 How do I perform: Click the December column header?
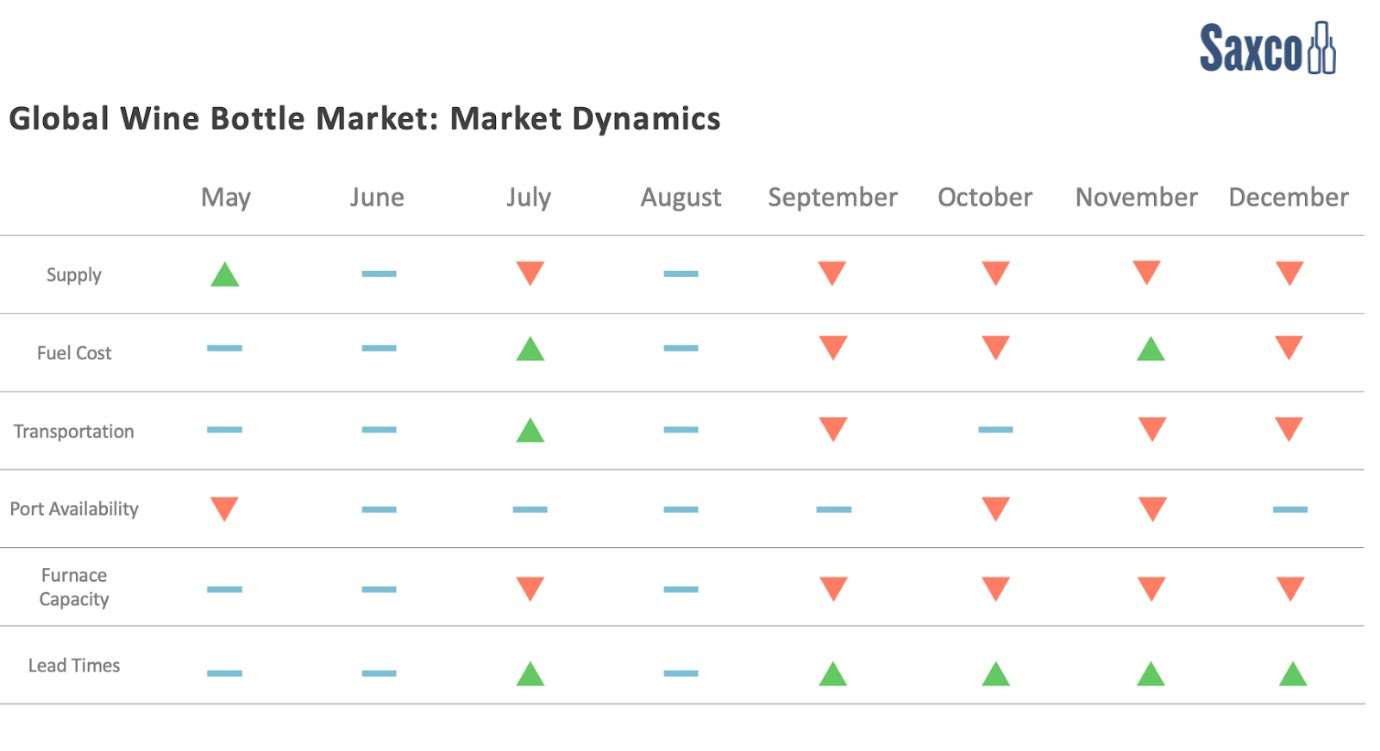coord(1288,198)
